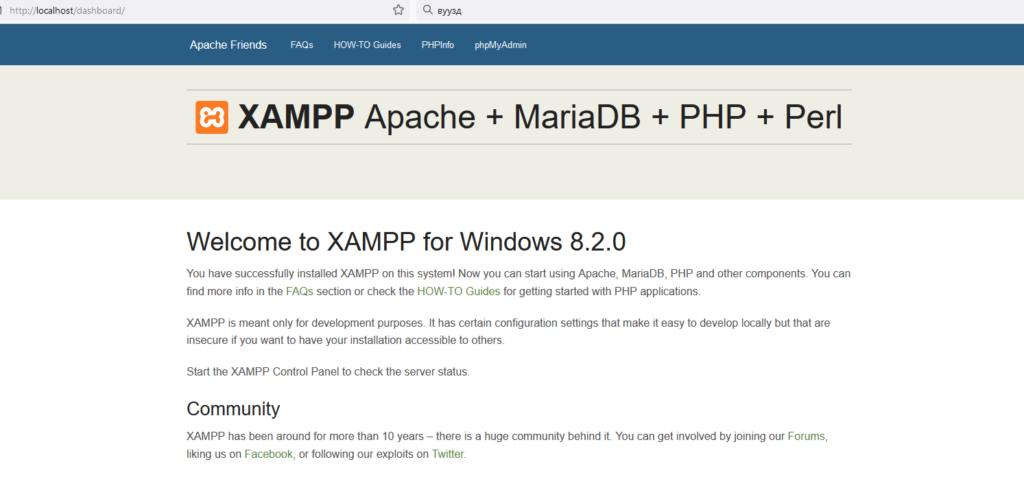
Task: Visit the Forums link under Community
Action: pos(807,436)
